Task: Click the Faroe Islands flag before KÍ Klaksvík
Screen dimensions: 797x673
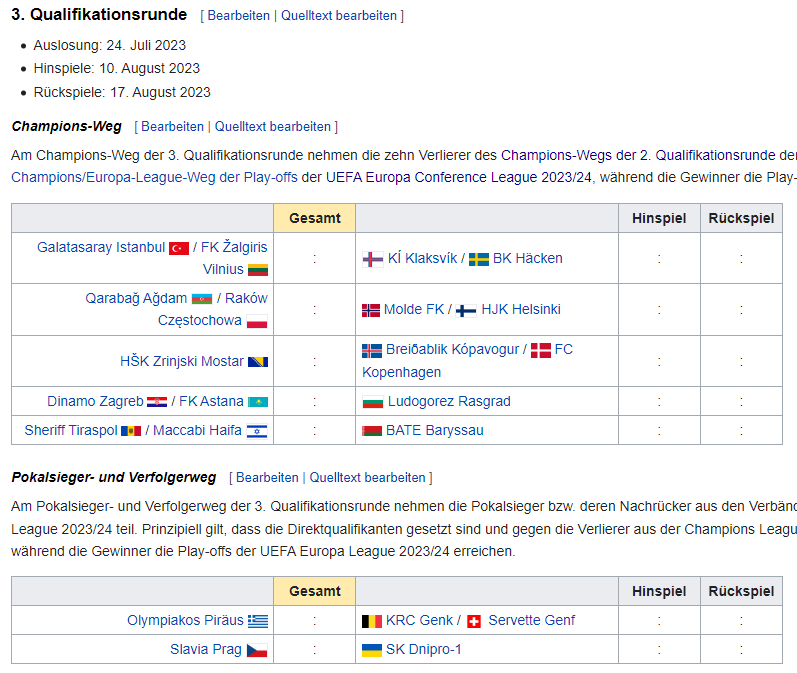Action: [372, 259]
